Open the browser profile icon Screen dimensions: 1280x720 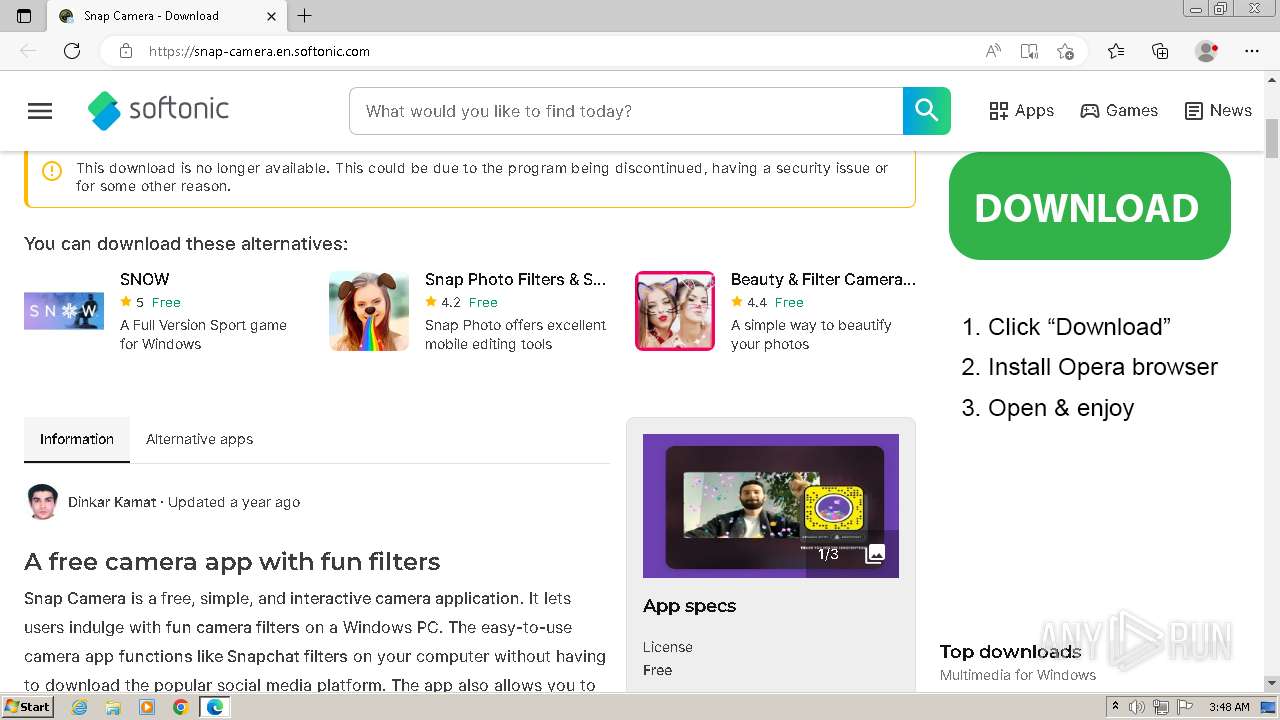(1206, 51)
